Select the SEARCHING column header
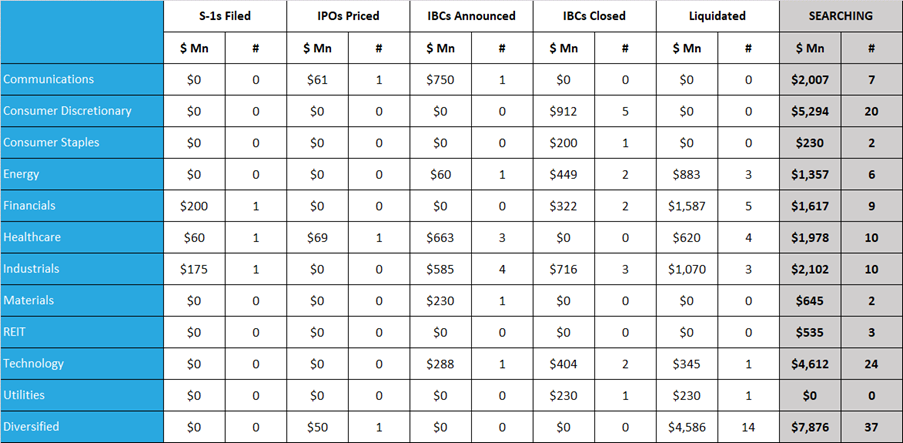 click(841, 16)
